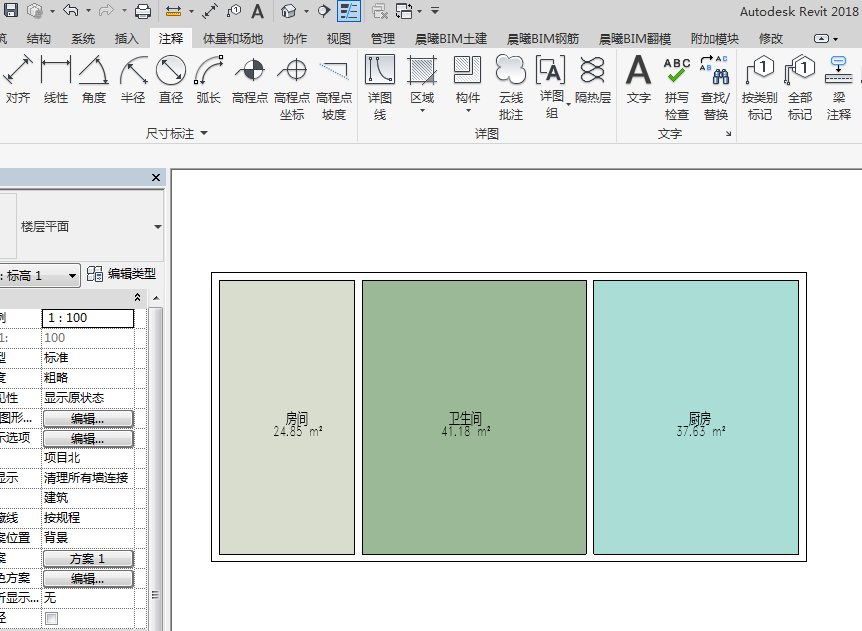The width and height of the screenshot is (862, 631).
Task: Open the 云线批注 revision cloud tool
Action: 511,88
